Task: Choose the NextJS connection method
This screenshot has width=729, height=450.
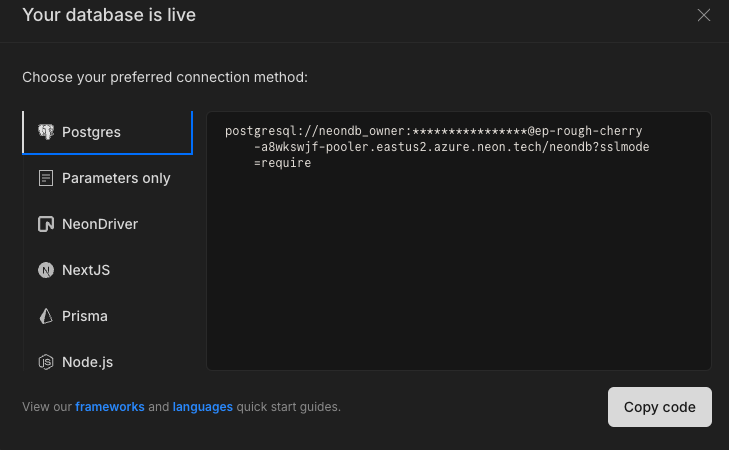Action: point(107,270)
